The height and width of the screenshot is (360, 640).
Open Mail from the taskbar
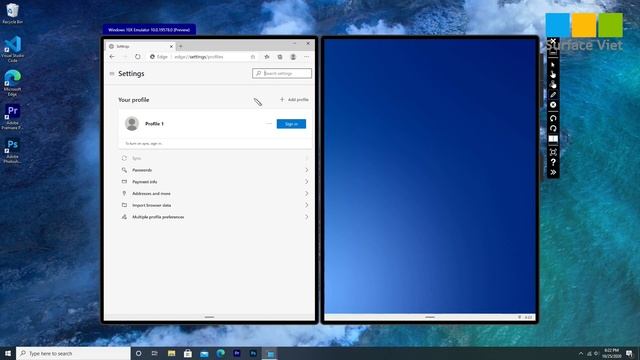coord(204,353)
